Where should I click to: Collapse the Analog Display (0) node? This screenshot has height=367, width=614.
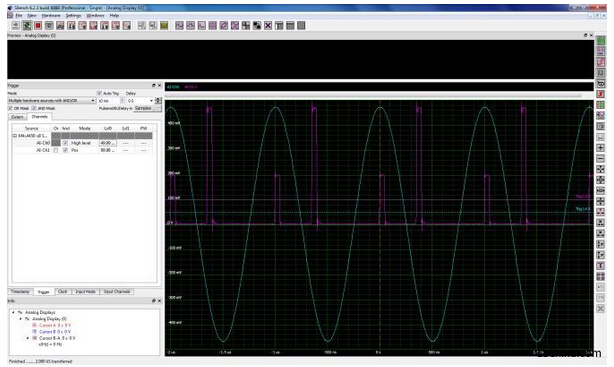click(21, 319)
